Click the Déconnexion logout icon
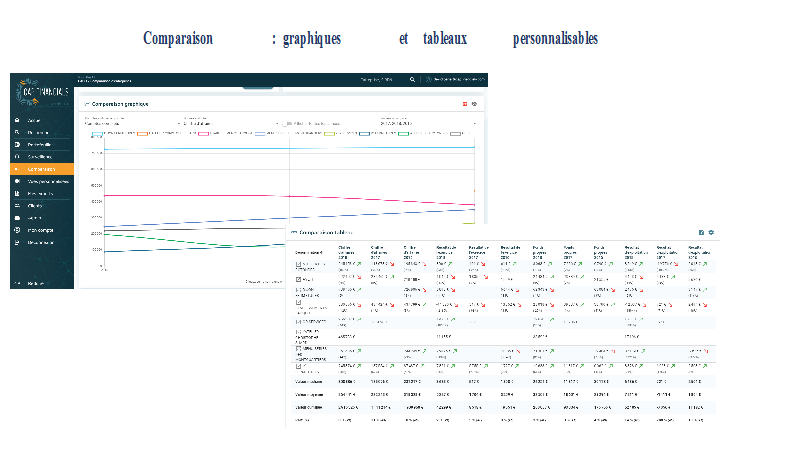Image resolution: width=800 pixels, height=450 pixels. 17,242
